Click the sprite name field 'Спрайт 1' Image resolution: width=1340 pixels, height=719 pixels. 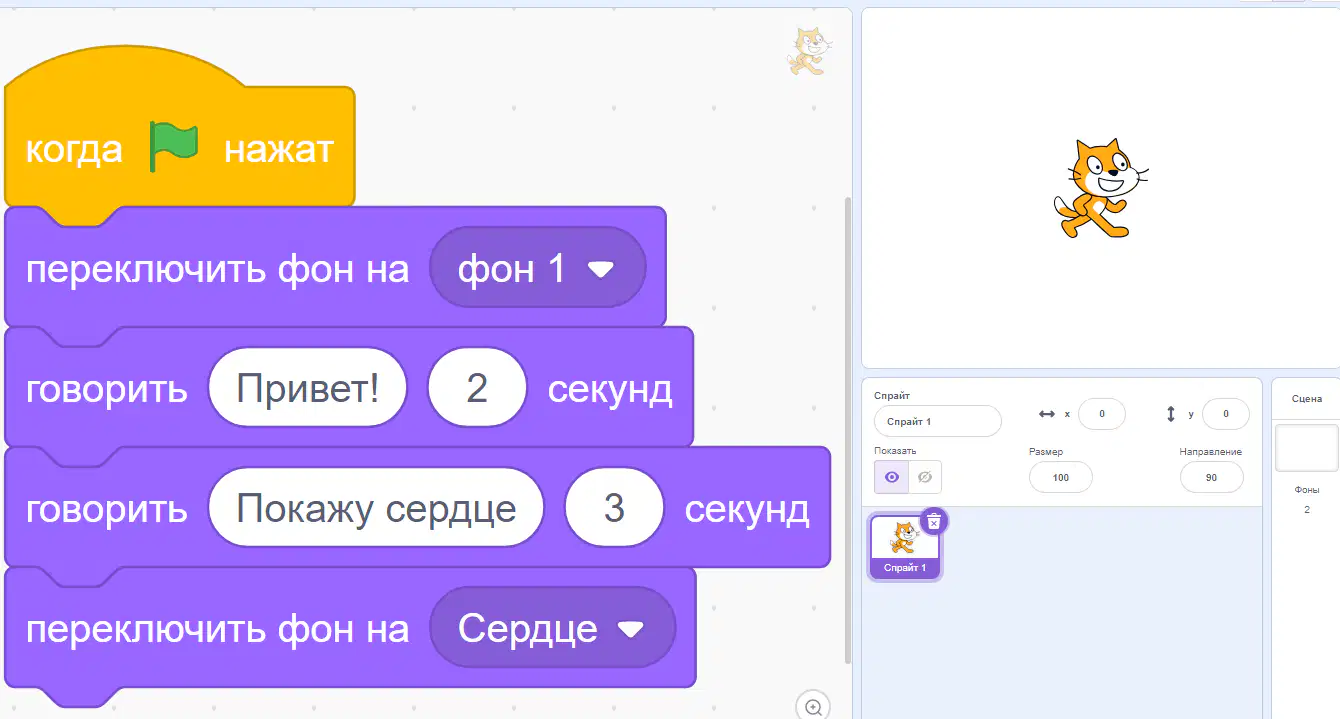click(937, 421)
